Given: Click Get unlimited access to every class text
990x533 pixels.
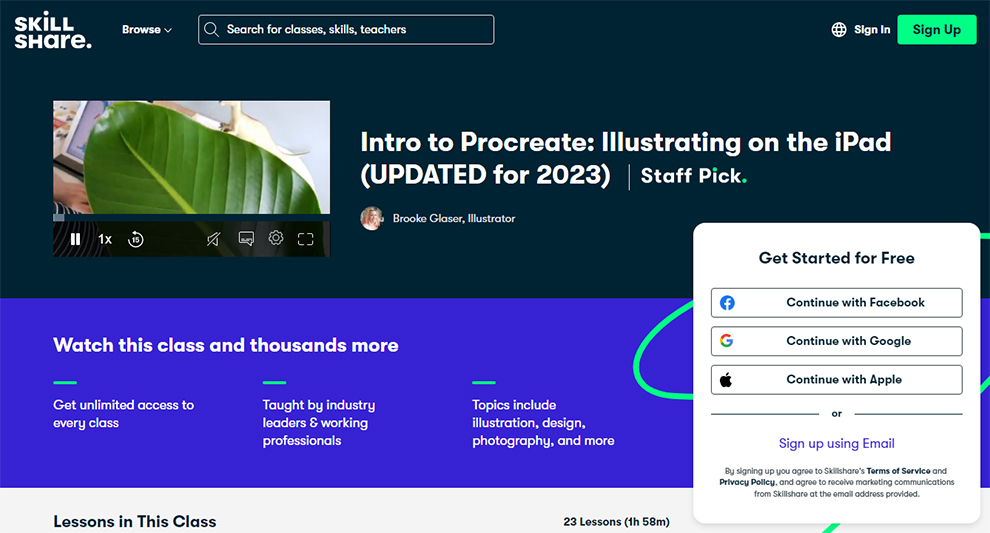Looking at the screenshot, I should pos(124,414).
